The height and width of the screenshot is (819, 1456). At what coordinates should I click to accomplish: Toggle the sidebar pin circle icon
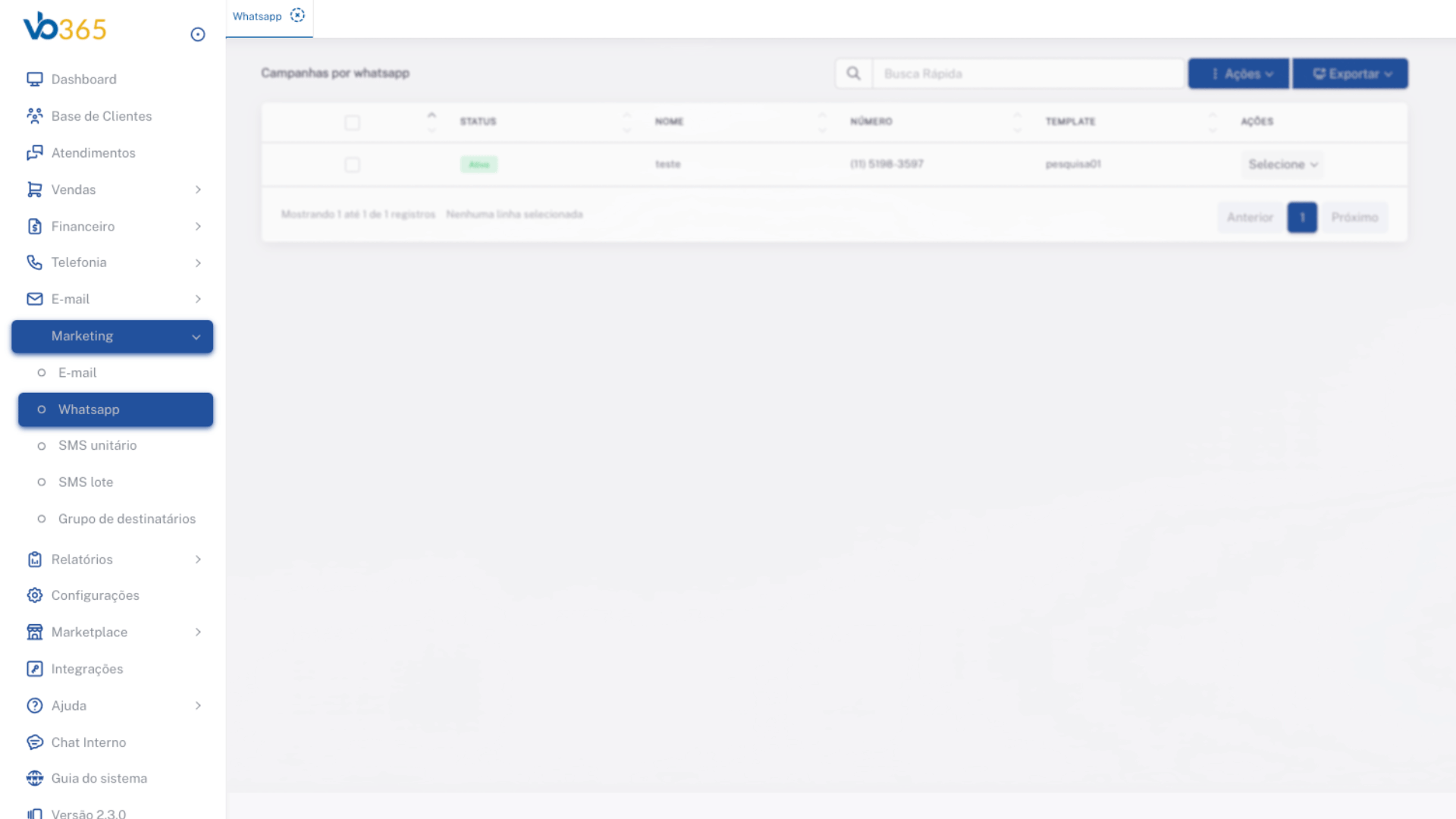pos(198,34)
